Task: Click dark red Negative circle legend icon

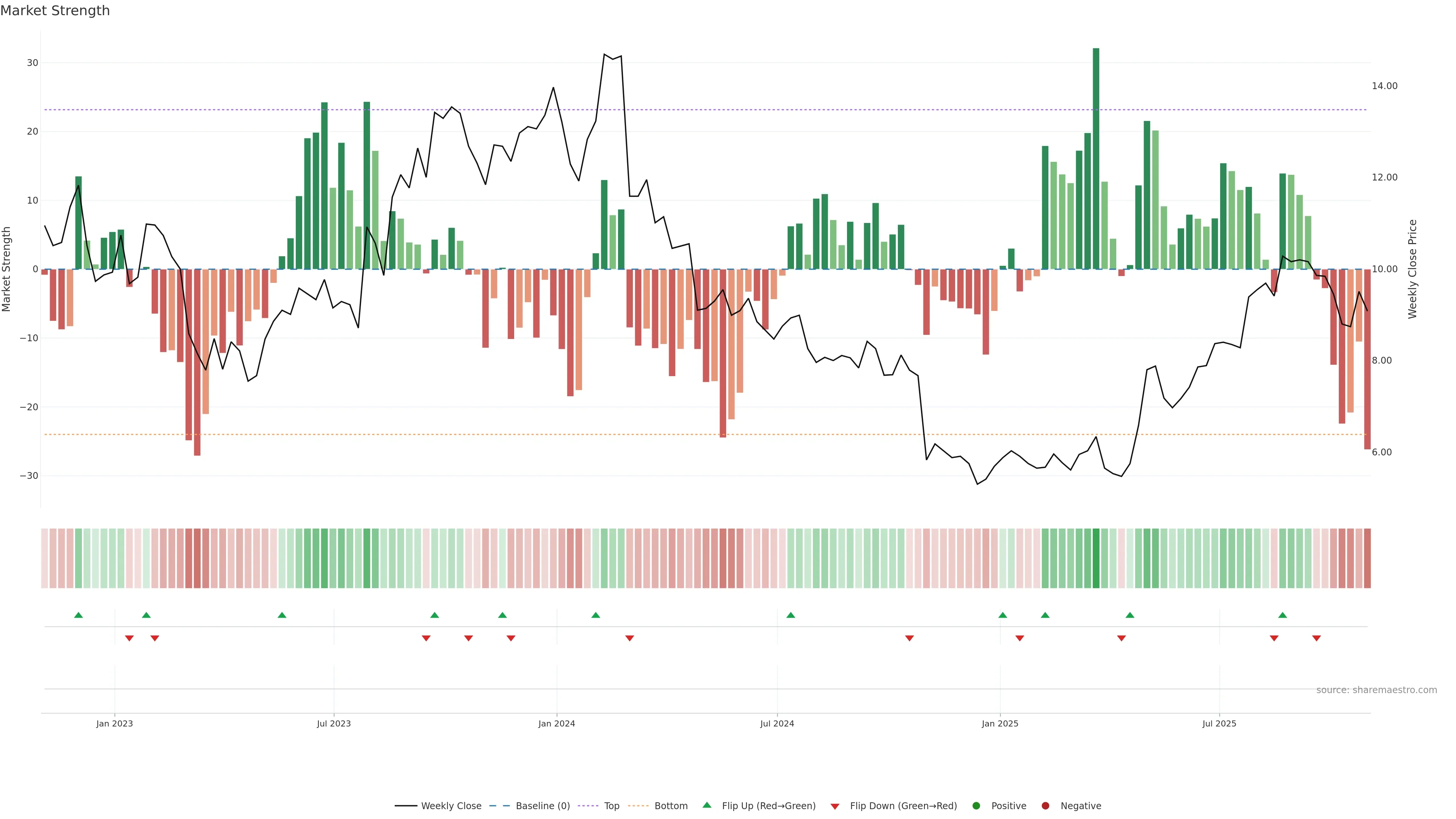Action: [x=1045, y=806]
